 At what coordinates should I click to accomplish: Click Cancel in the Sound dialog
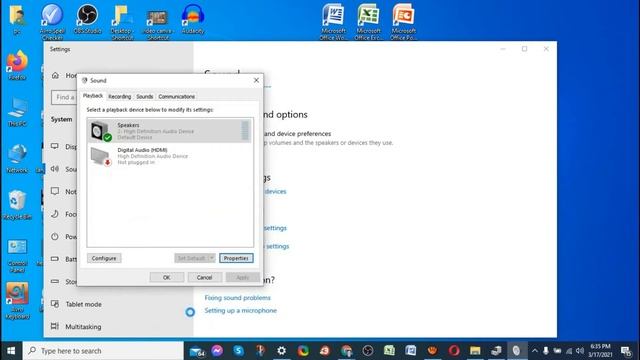[x=204, y=277]
